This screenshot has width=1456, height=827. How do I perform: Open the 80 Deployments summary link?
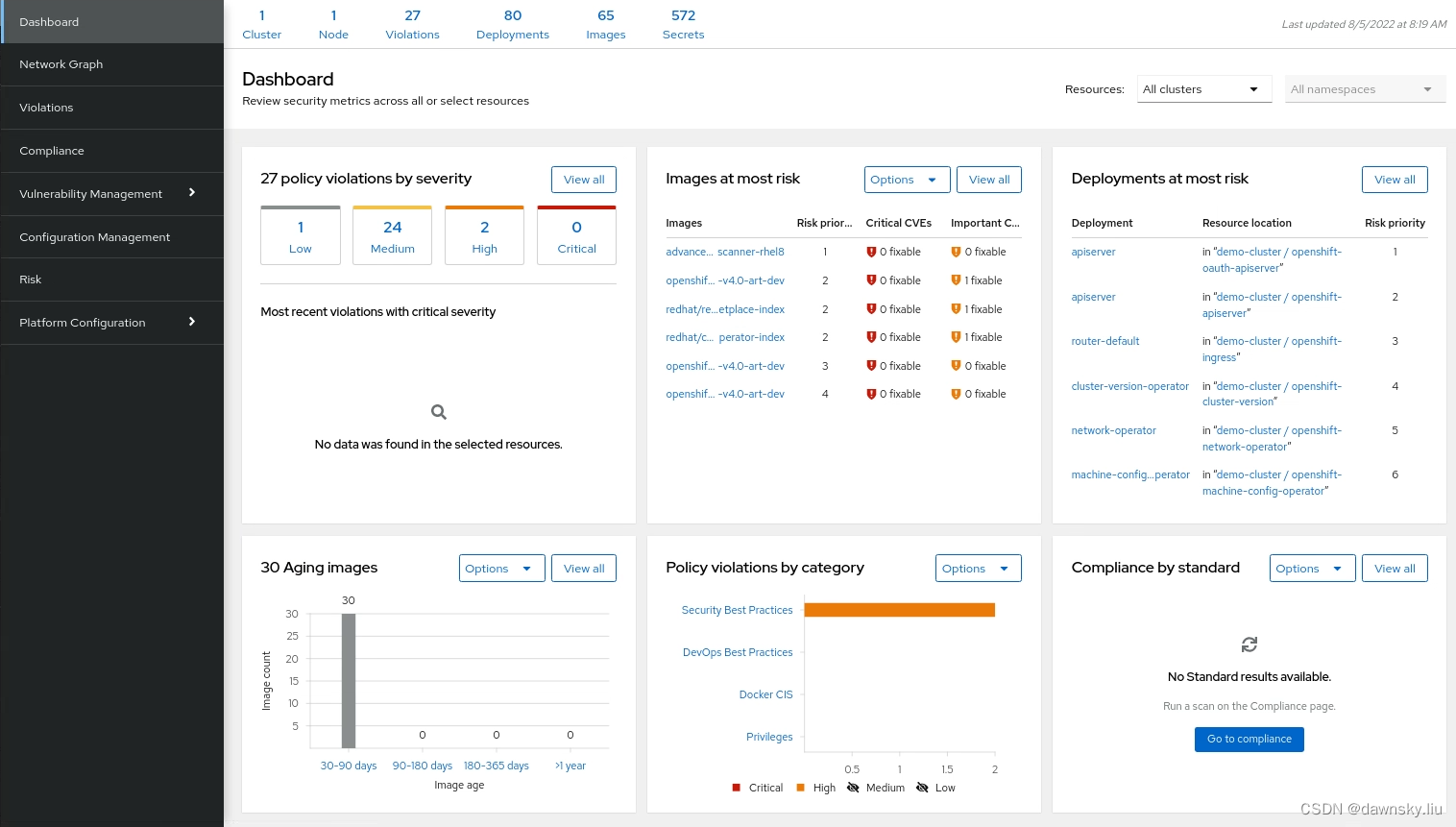(x=513, y=25)
